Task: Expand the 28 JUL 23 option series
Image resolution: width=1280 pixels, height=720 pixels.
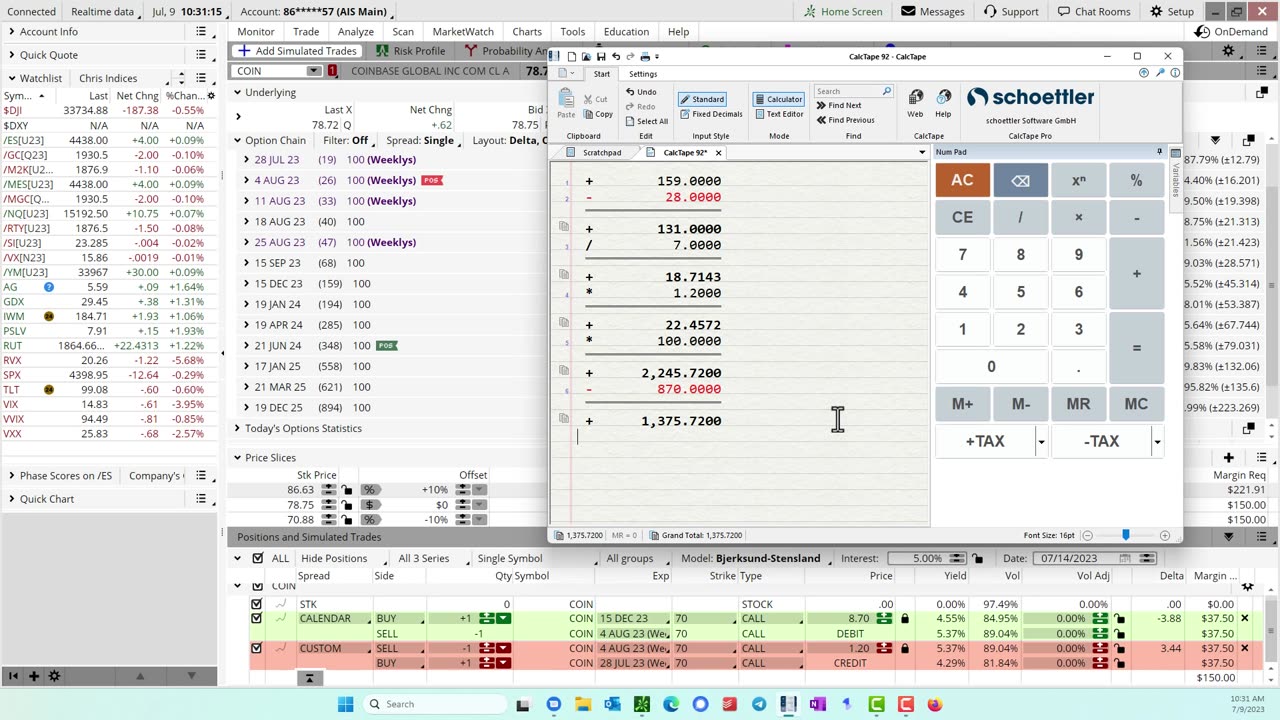Action: [247, 160]
